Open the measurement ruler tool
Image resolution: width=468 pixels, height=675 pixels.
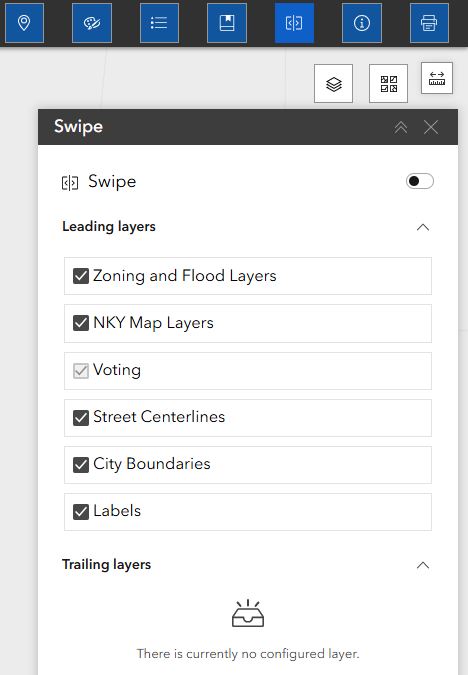coord(437,78)
